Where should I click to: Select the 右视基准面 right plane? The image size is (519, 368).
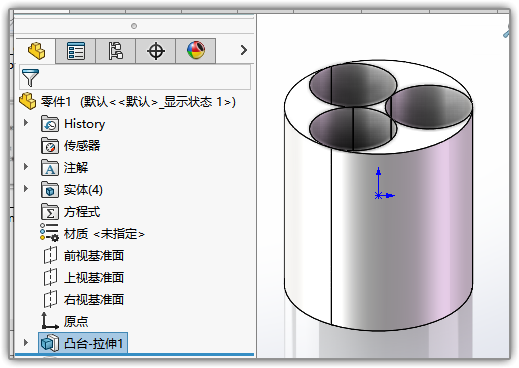point(94,300)
